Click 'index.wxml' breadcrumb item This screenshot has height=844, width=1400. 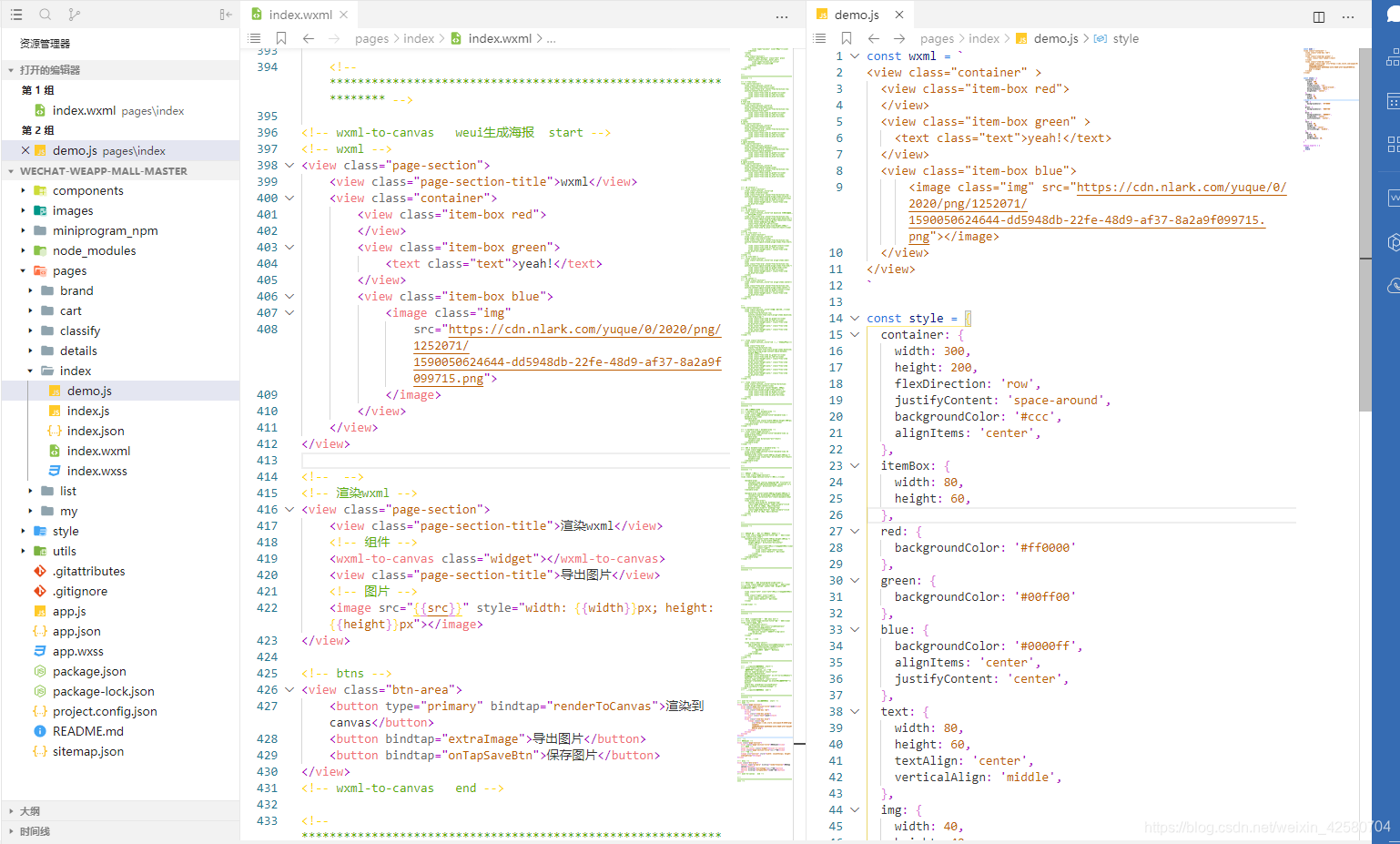[500, 38]
